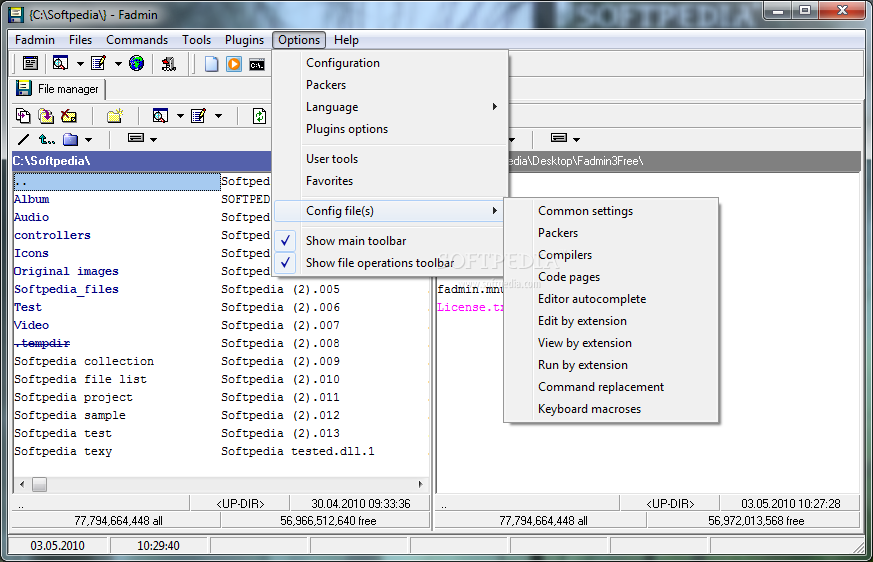Click the orange play icon

click(234, 64)
